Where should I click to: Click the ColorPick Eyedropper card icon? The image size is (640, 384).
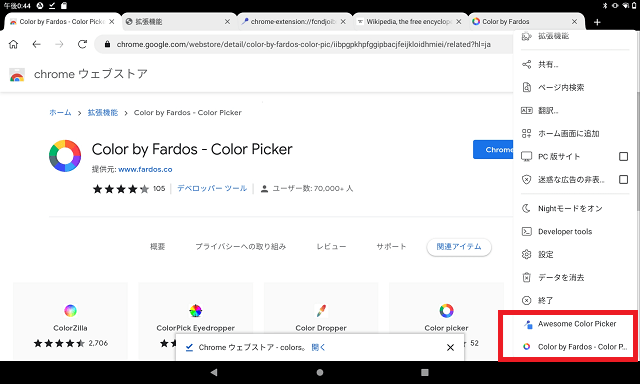[196, 311]
